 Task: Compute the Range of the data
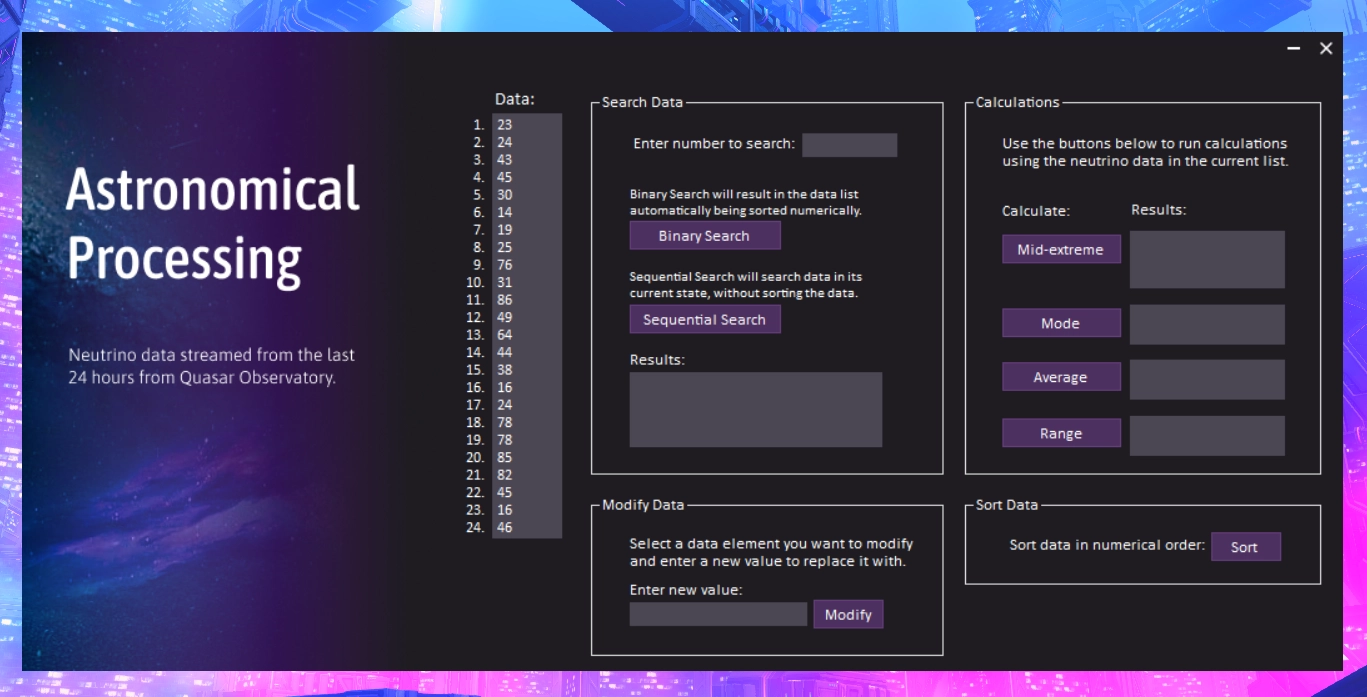(1061, 434)
